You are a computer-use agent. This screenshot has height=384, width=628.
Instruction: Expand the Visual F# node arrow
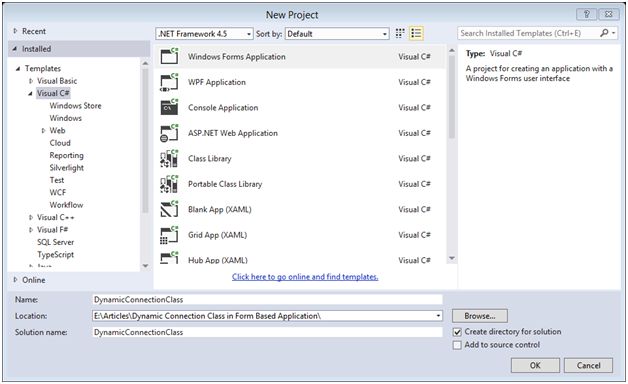(x=31, y=230)
